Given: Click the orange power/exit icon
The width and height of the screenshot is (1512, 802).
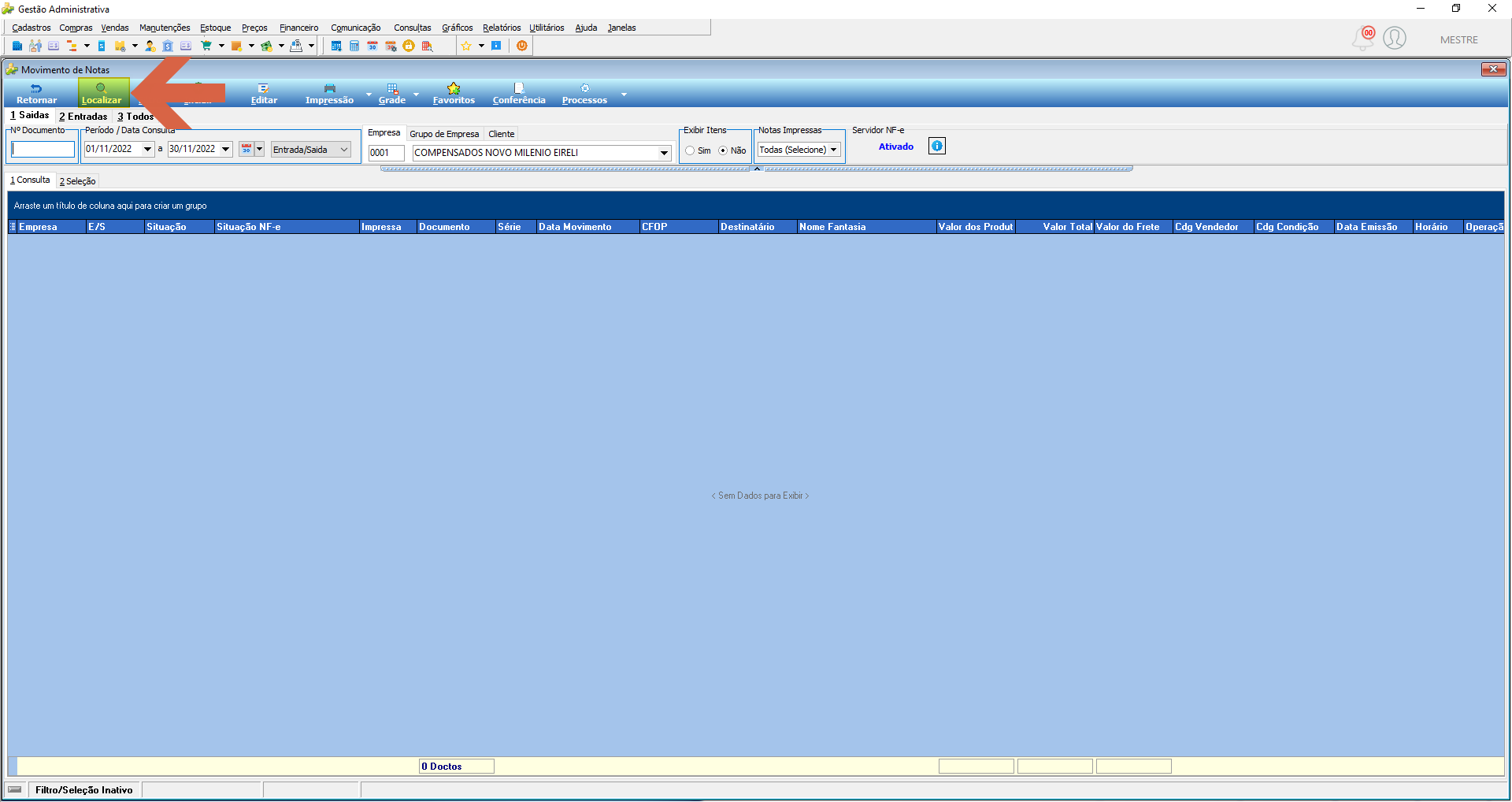Looking at the screenshot, I should click(522, 46).
